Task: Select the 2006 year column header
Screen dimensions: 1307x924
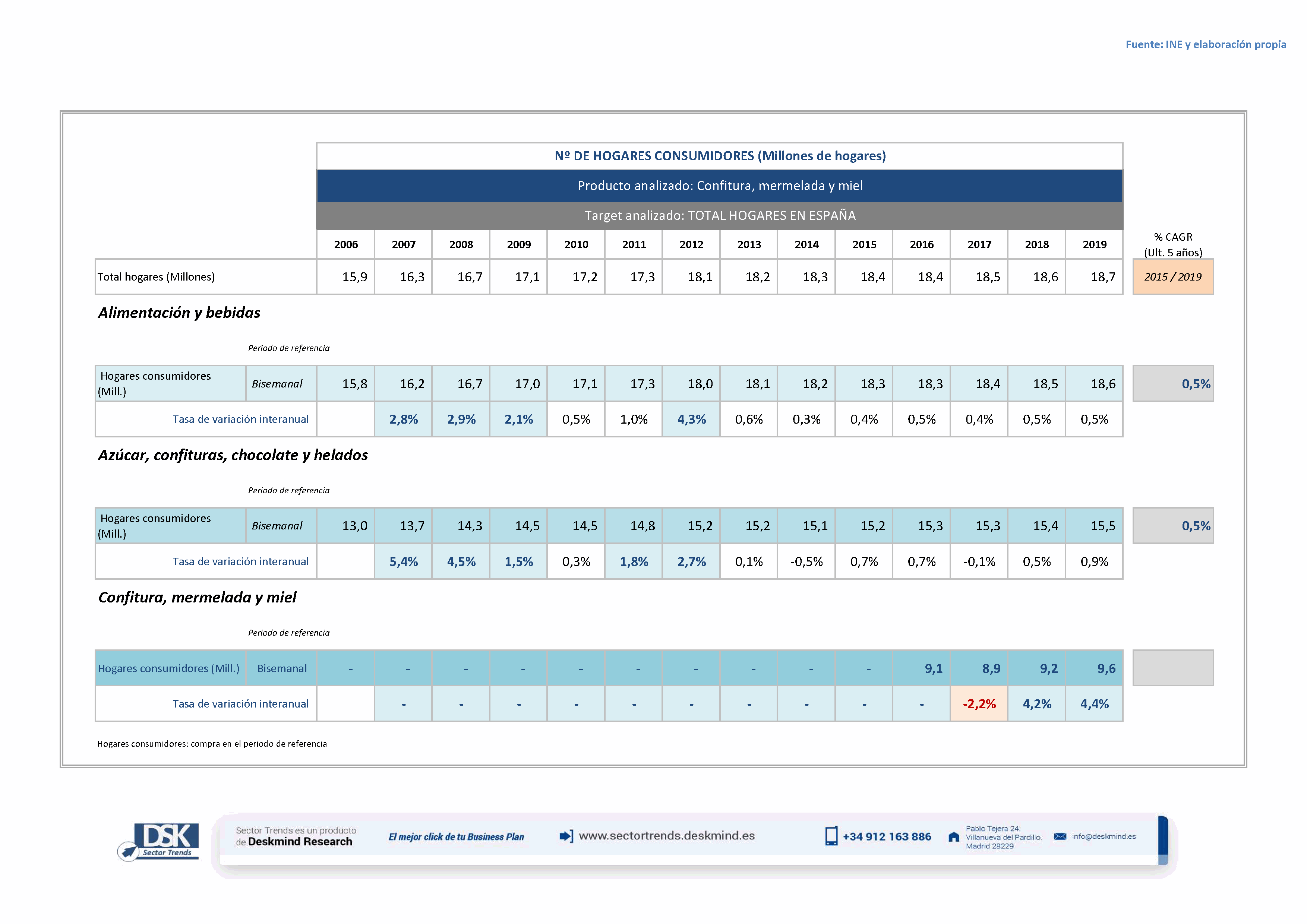Action: pos(345,245)
